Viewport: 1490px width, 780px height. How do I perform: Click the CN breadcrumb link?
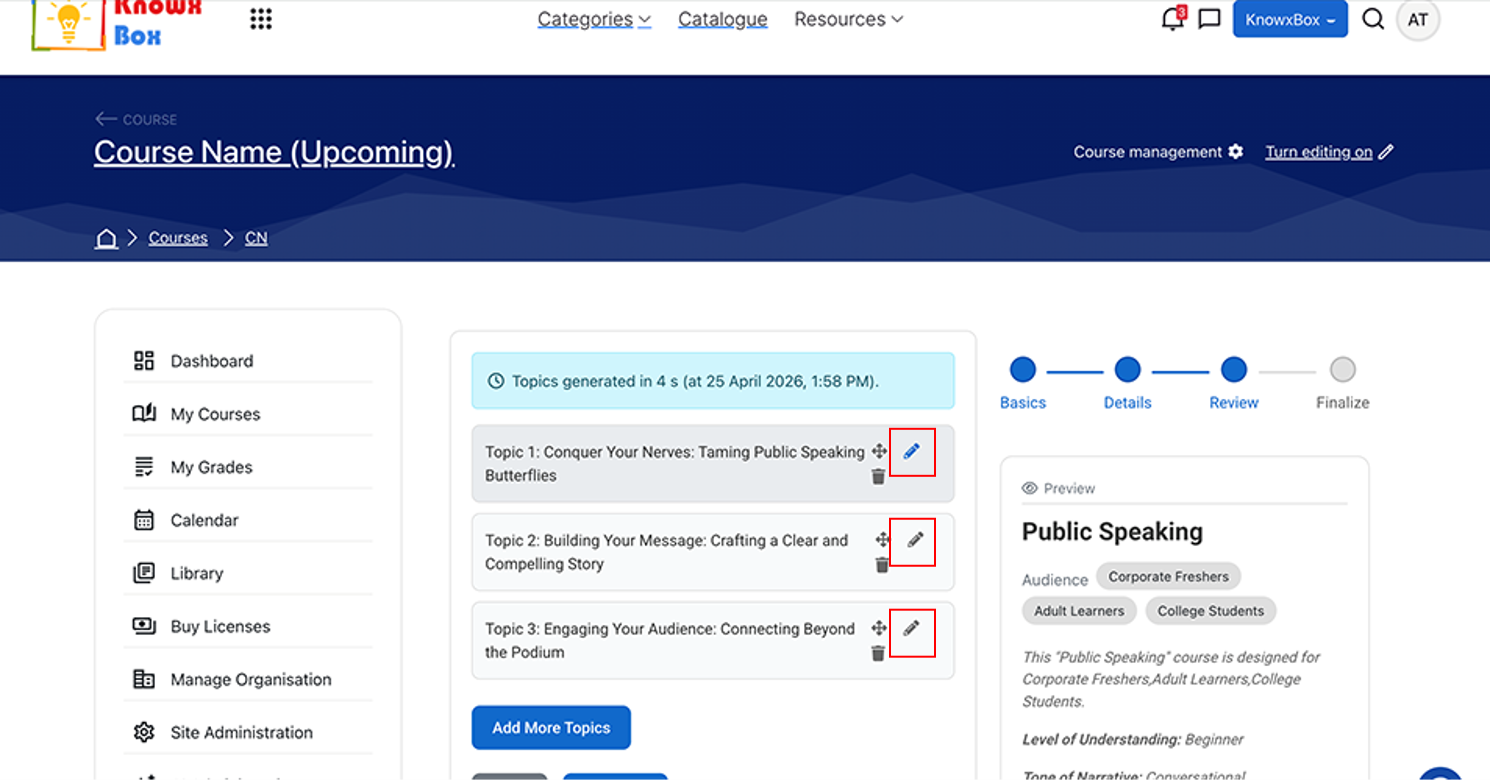coord(256,238)
